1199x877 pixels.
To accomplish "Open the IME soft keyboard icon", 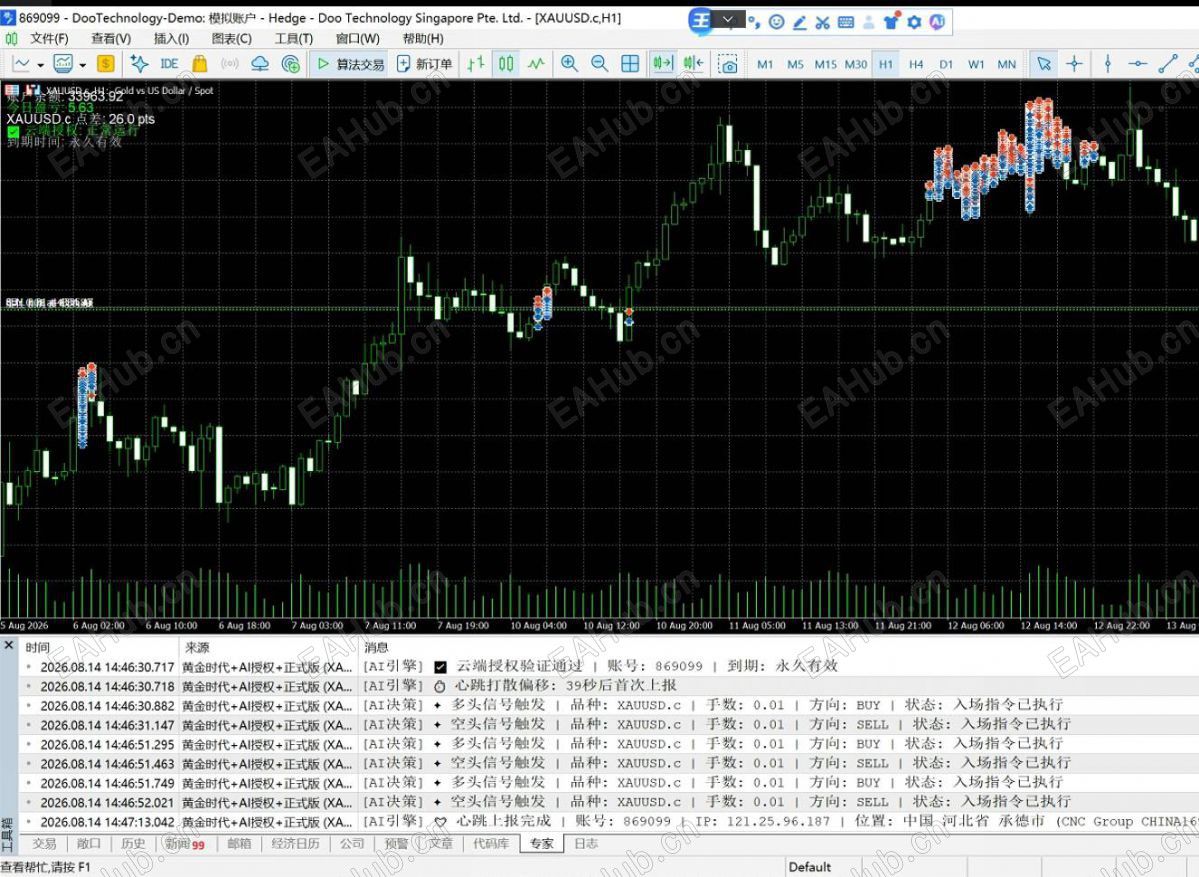I will [x=846, y=22].
